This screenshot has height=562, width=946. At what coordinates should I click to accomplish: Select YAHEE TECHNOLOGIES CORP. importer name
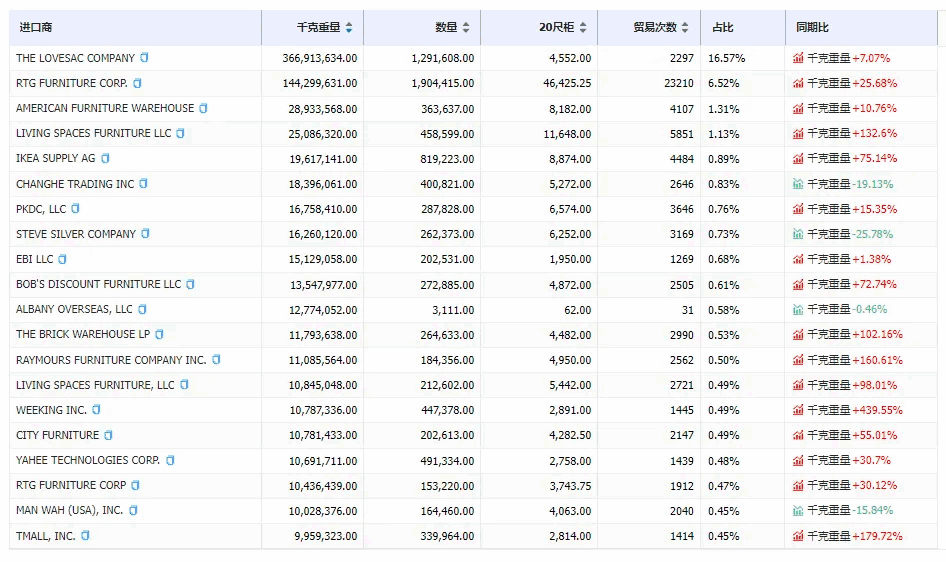tap(88, 460)
